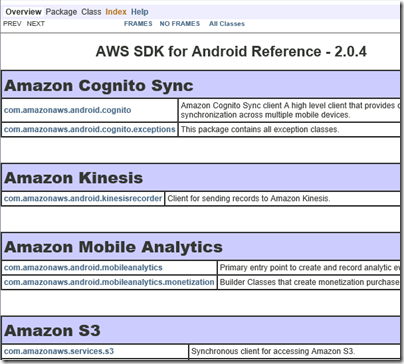Viewport: 404px width, 364px height.
Task: Click 'This package contains all exception classes' text
Action: 260,129
